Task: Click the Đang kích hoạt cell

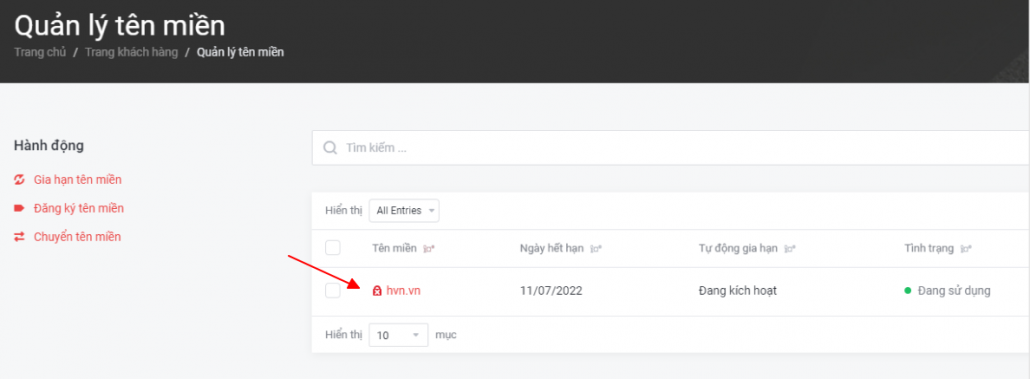Action: click(x=738, y=290)
